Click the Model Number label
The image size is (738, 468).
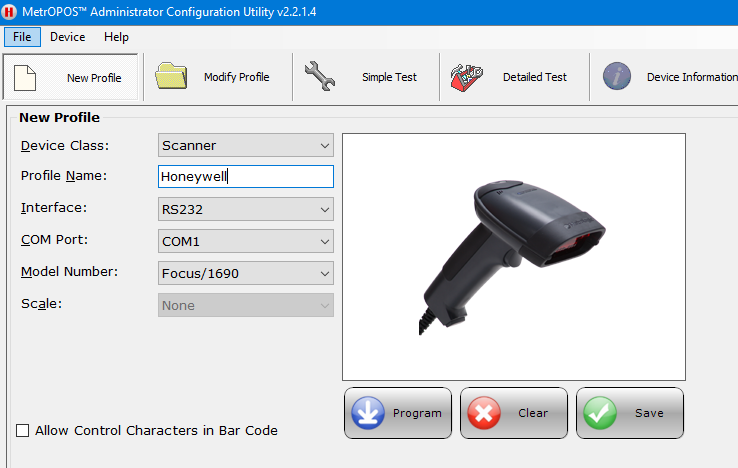coord(69,272)
